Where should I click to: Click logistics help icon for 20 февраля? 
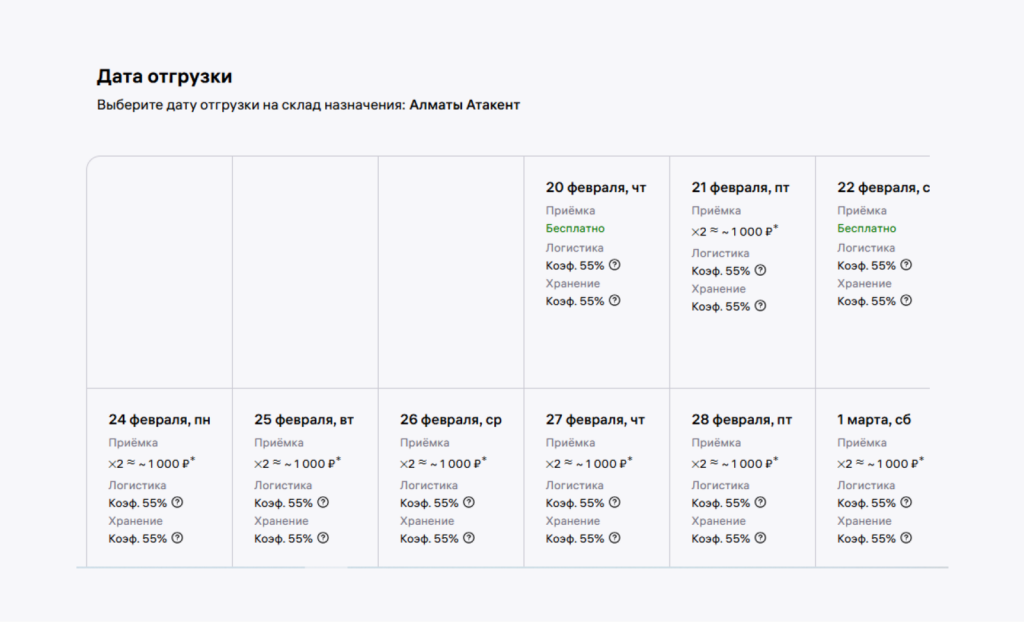[x=615, y=265]
